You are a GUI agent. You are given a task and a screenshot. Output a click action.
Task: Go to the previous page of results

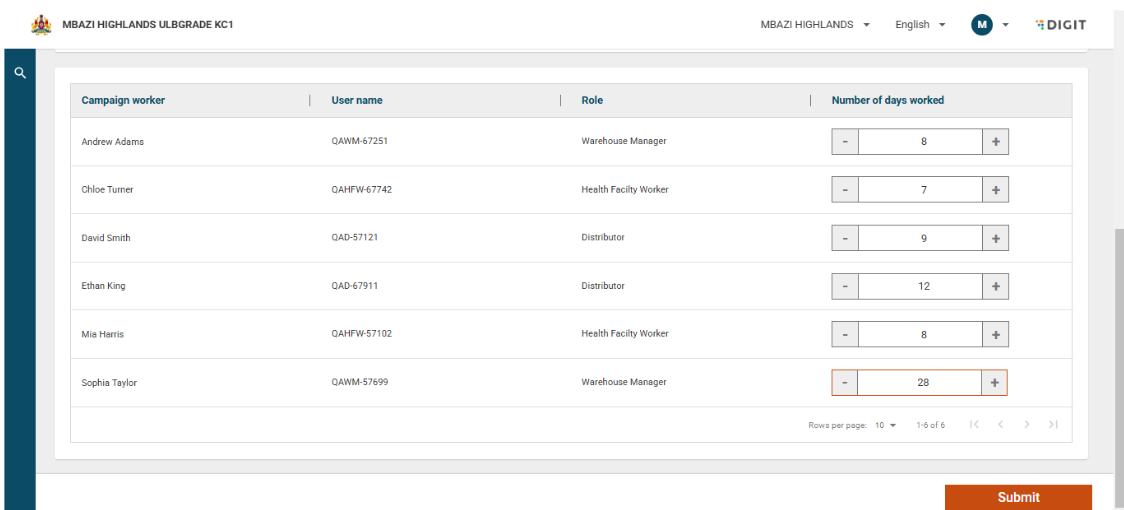click(x=1000, y=425)
